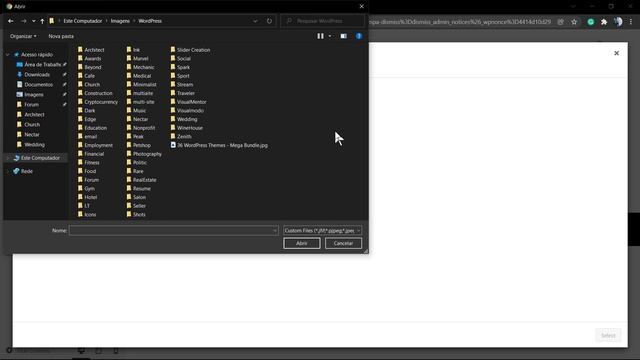Open browser three-dot menu
The width and height of the screenshot is (640, 360).
click(631, 22)
